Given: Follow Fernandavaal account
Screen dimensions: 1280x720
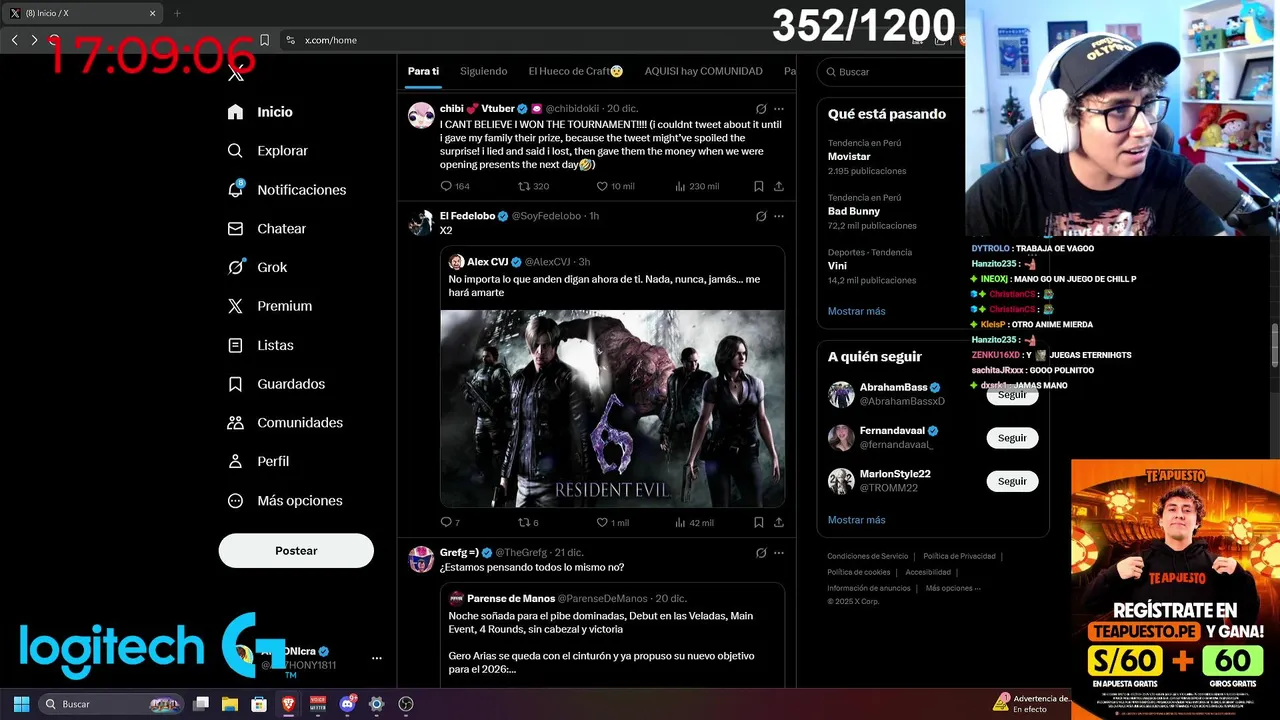Looking at the screenshot, I should point(1012,438).
